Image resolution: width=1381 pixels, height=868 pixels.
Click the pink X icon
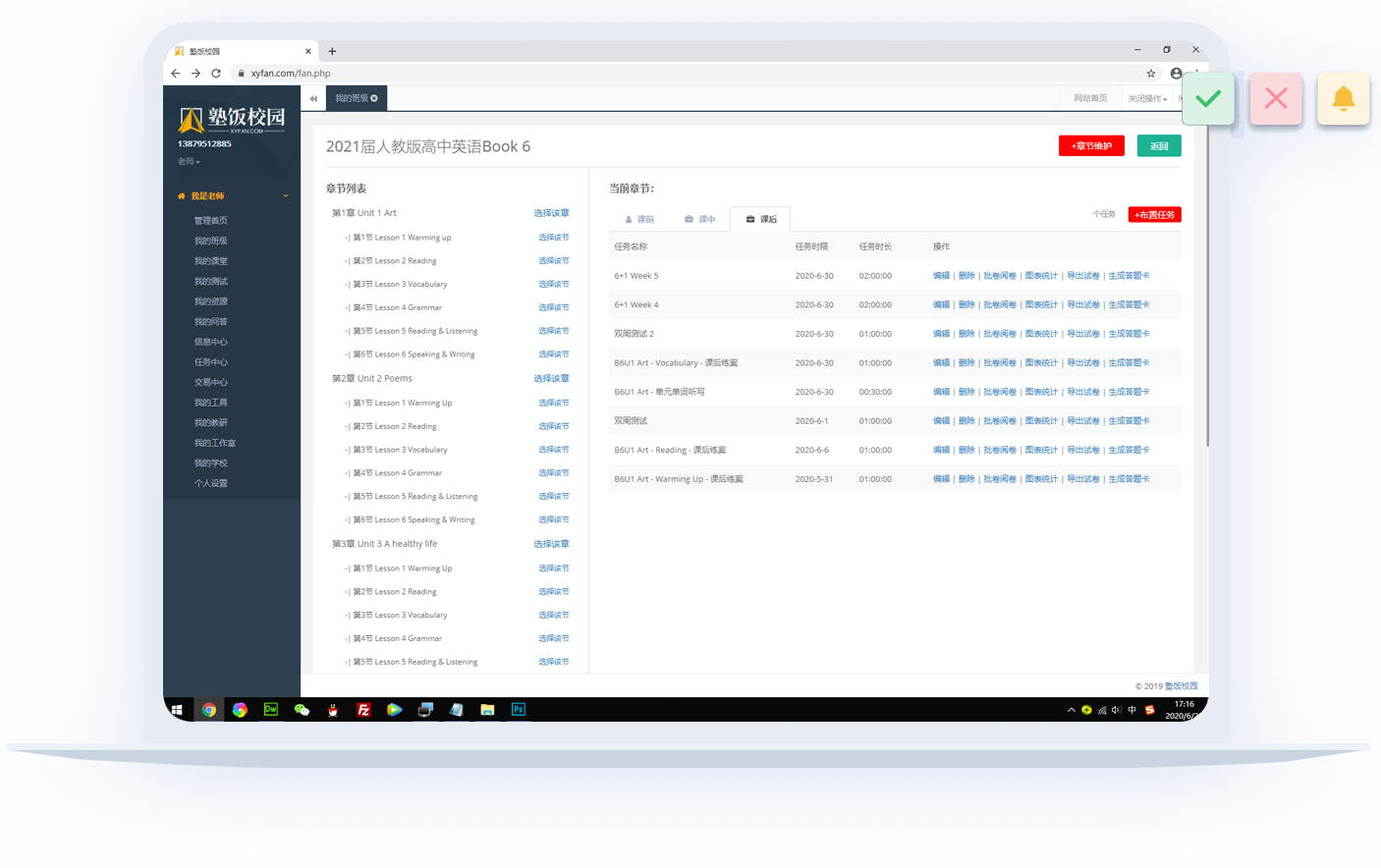coord(1275,98)
